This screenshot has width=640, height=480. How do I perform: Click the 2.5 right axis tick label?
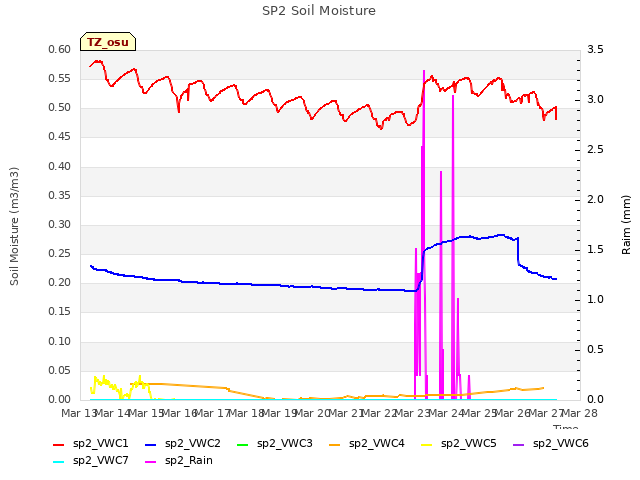click(x=596, y=149)
